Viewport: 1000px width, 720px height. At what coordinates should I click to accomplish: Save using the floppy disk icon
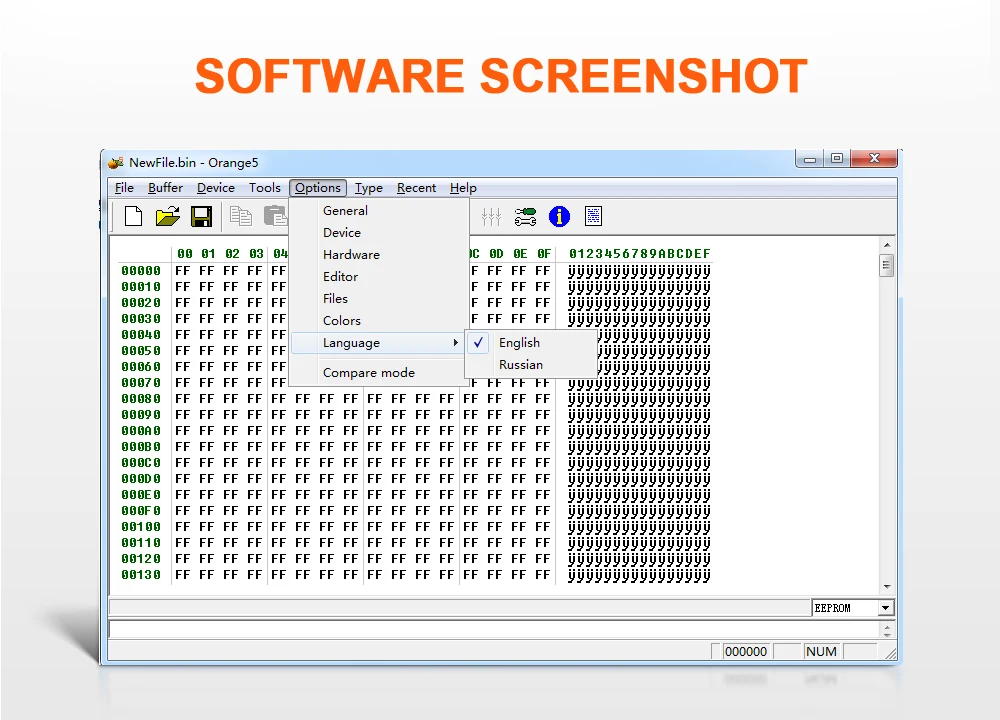[202, 217]
